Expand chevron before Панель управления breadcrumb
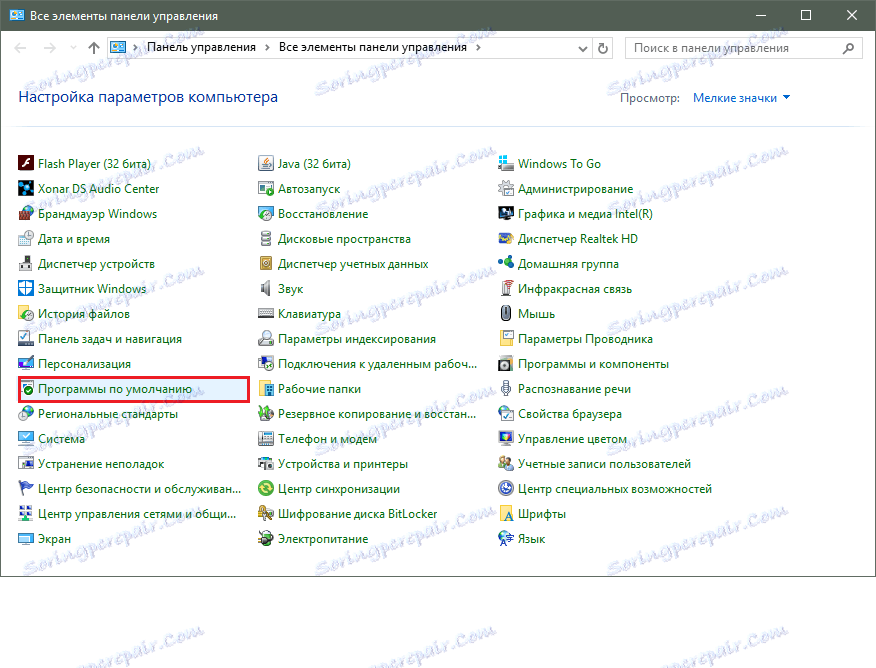Image resolution: width=876 pixels, height=668 pixels. point(135,47)
